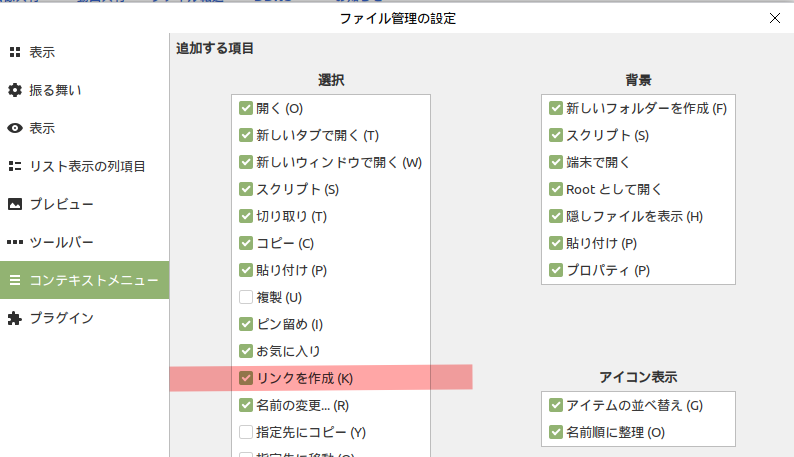Uncheck 名前順に整理 (O) option

pyautogui.click(x=556, y=432)
